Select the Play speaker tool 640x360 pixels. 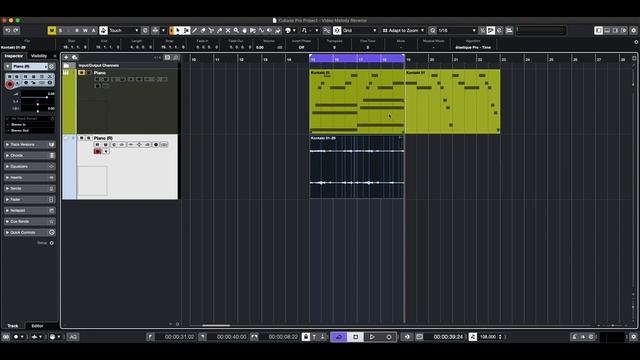tap(269, 31)
